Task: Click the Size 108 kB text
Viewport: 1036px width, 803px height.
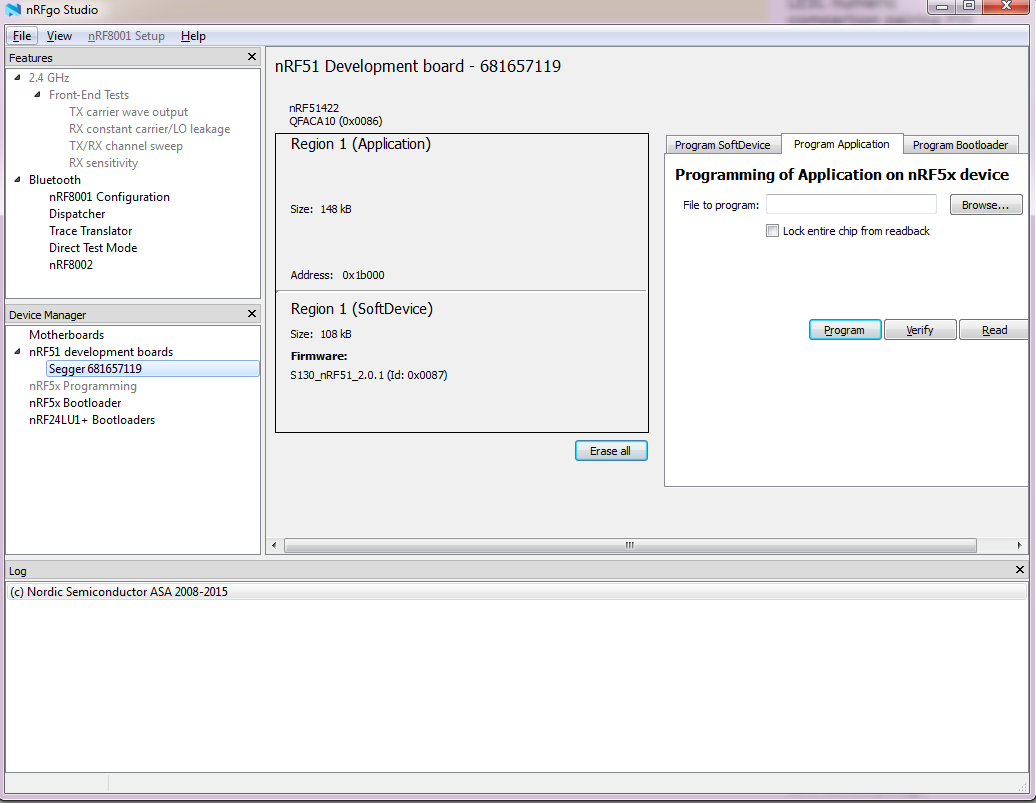Action: [321, 334]
